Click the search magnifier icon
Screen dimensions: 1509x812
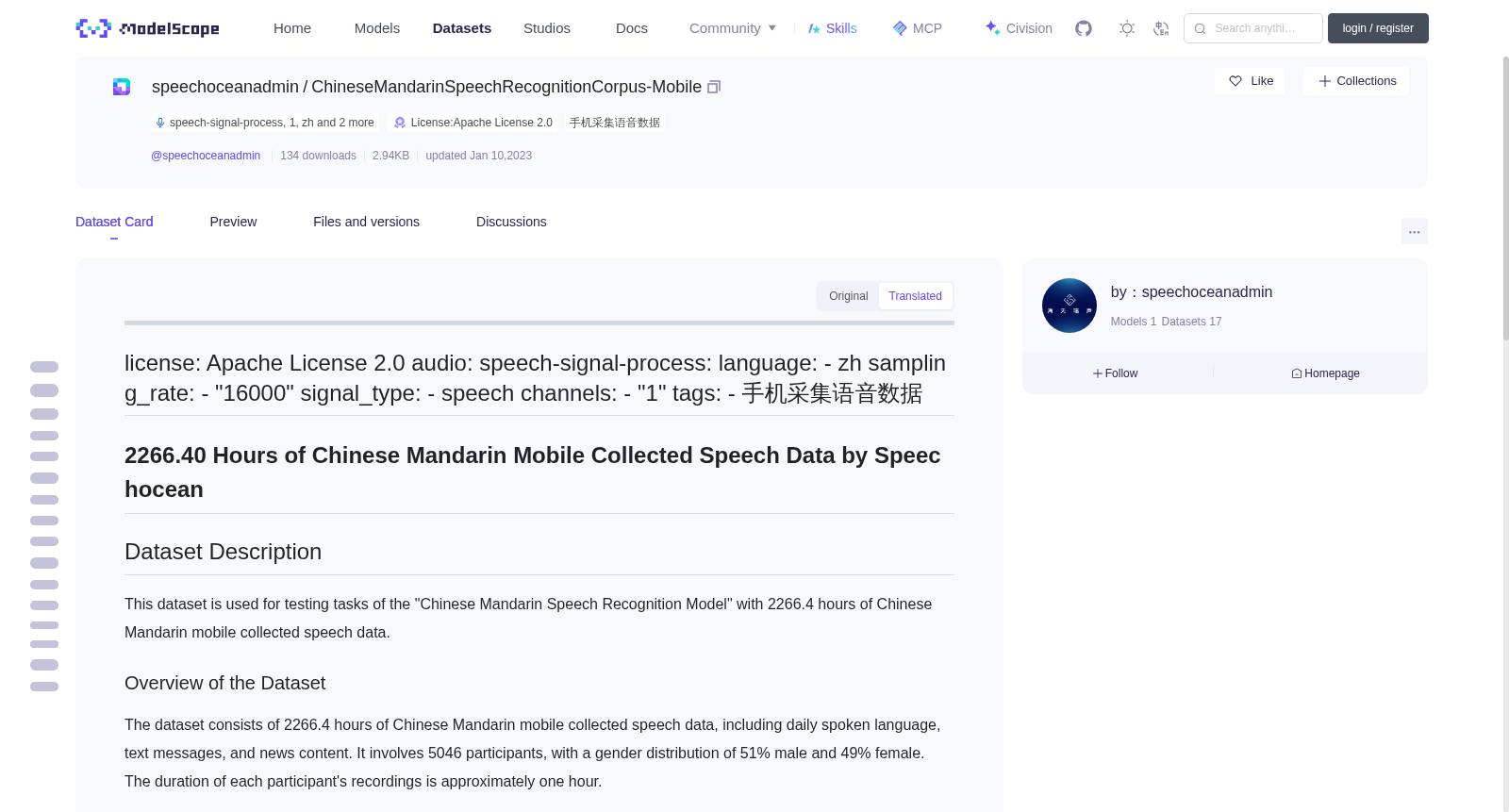coord(1200,28)
